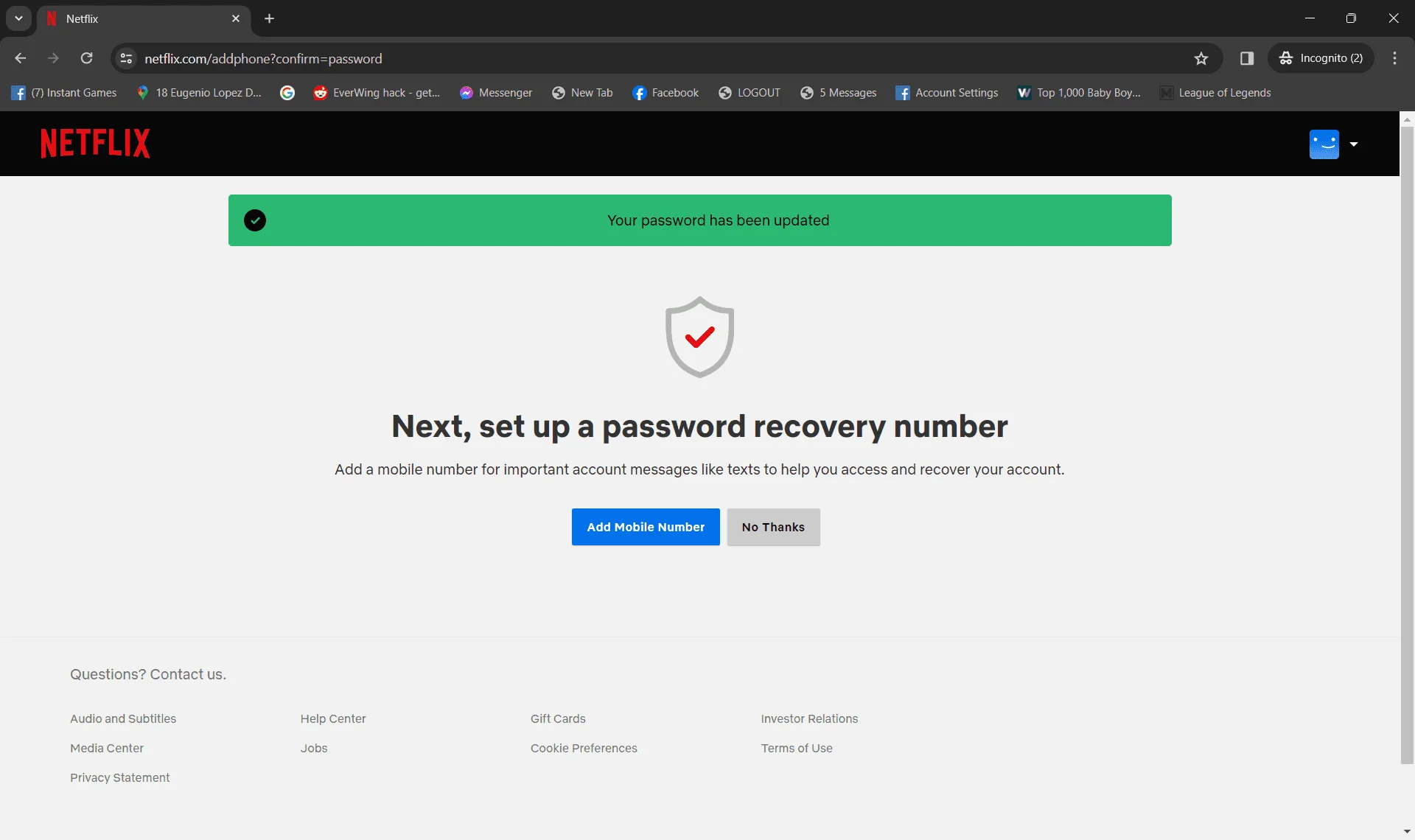Open Help Center footer link
This screenshot has width=1415, height=840.
(333, 718)
